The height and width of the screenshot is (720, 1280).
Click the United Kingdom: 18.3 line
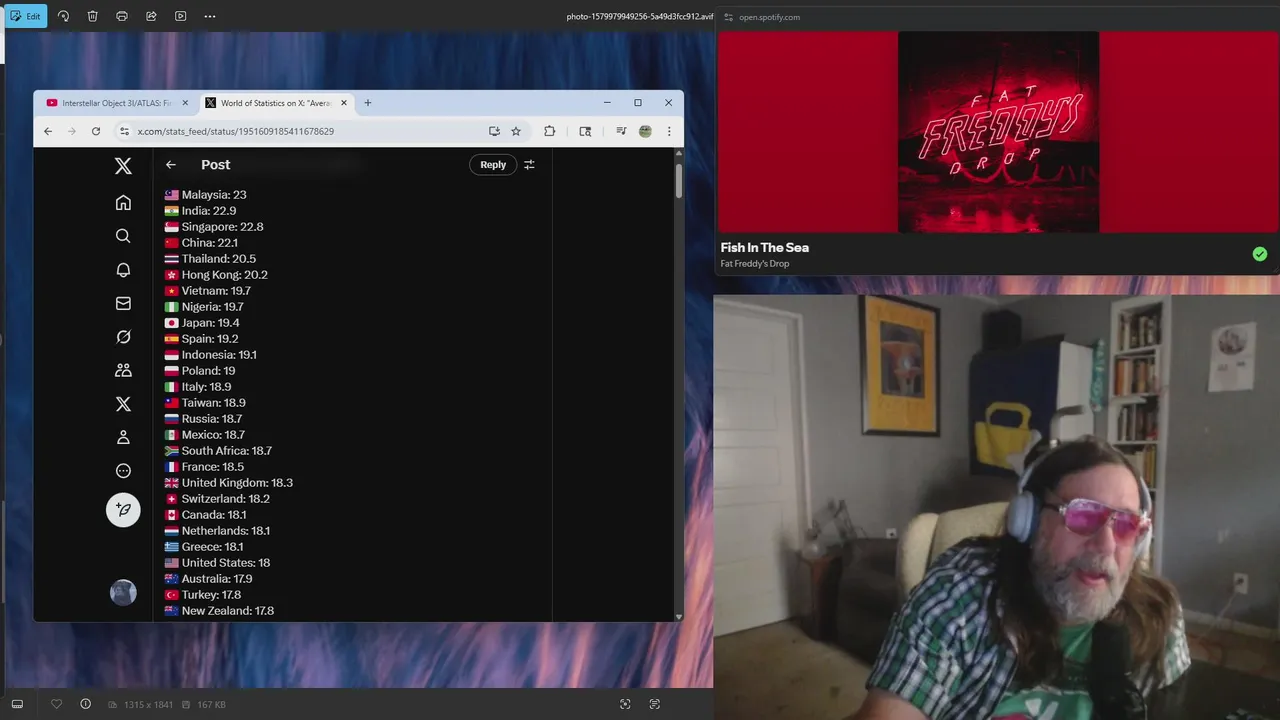(x=229, y=483)
